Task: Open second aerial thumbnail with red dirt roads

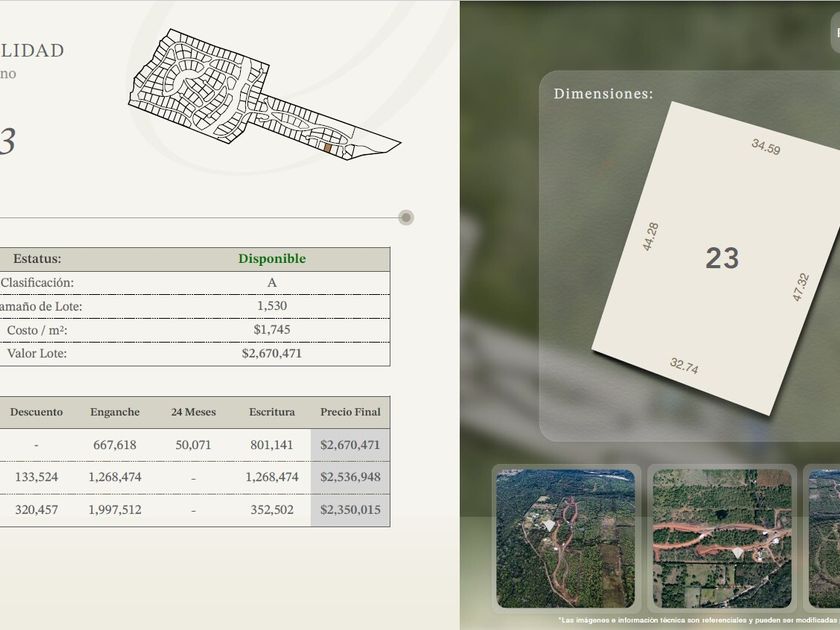Action: [x=722, y=538]
